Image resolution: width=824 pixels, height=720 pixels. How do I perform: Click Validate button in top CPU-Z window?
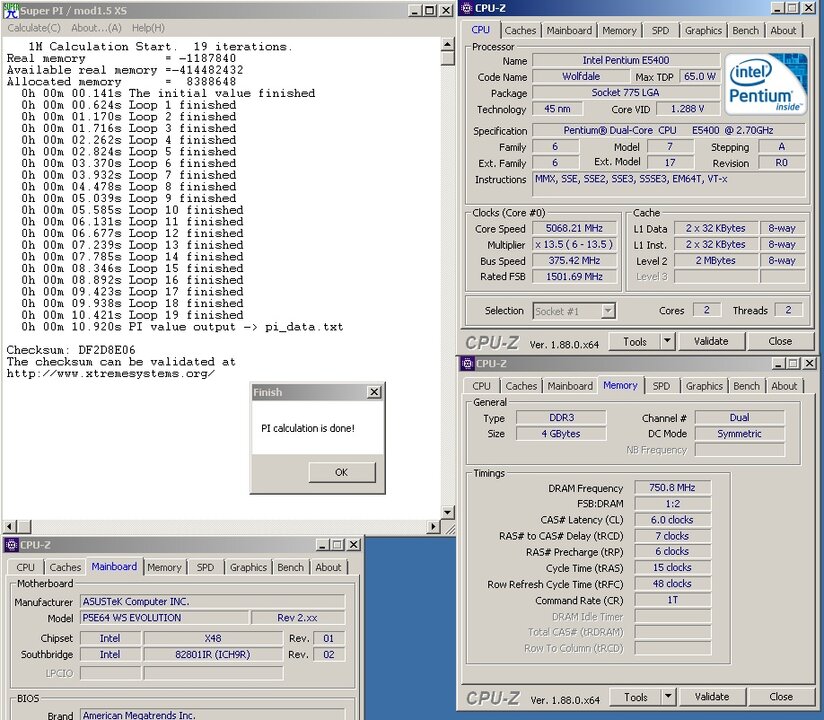[711, 342]
